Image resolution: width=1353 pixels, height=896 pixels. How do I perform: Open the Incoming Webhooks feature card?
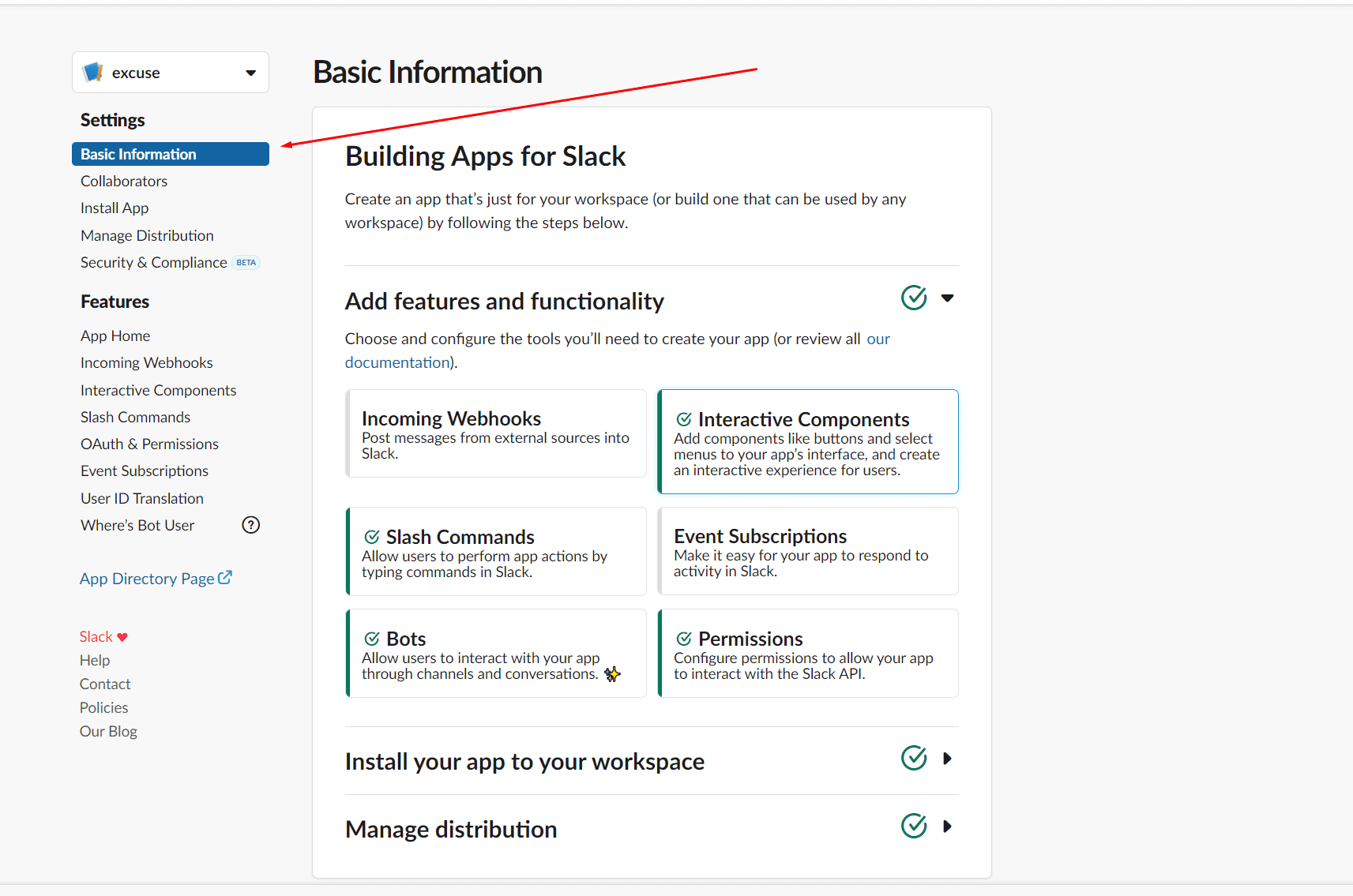point(496,433)
